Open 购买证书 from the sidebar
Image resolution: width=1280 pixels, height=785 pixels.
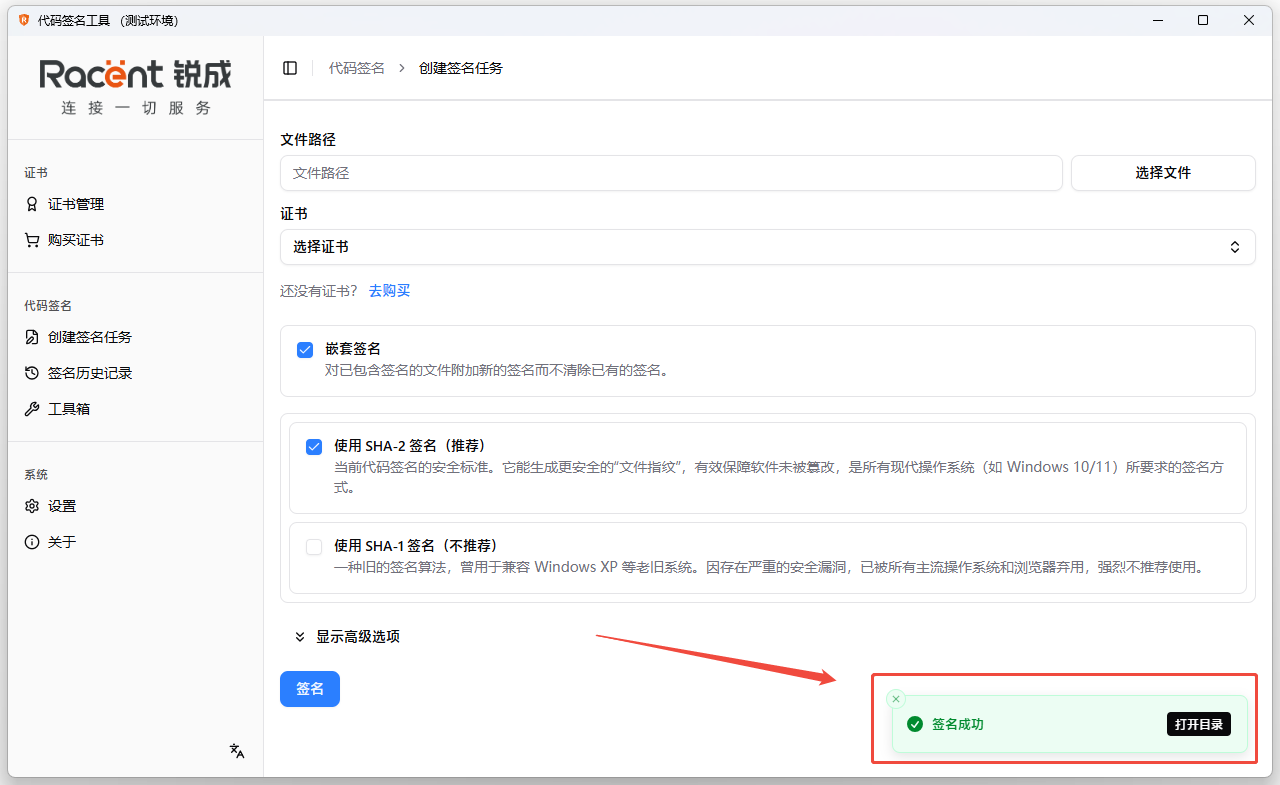[x=75, y=239]
